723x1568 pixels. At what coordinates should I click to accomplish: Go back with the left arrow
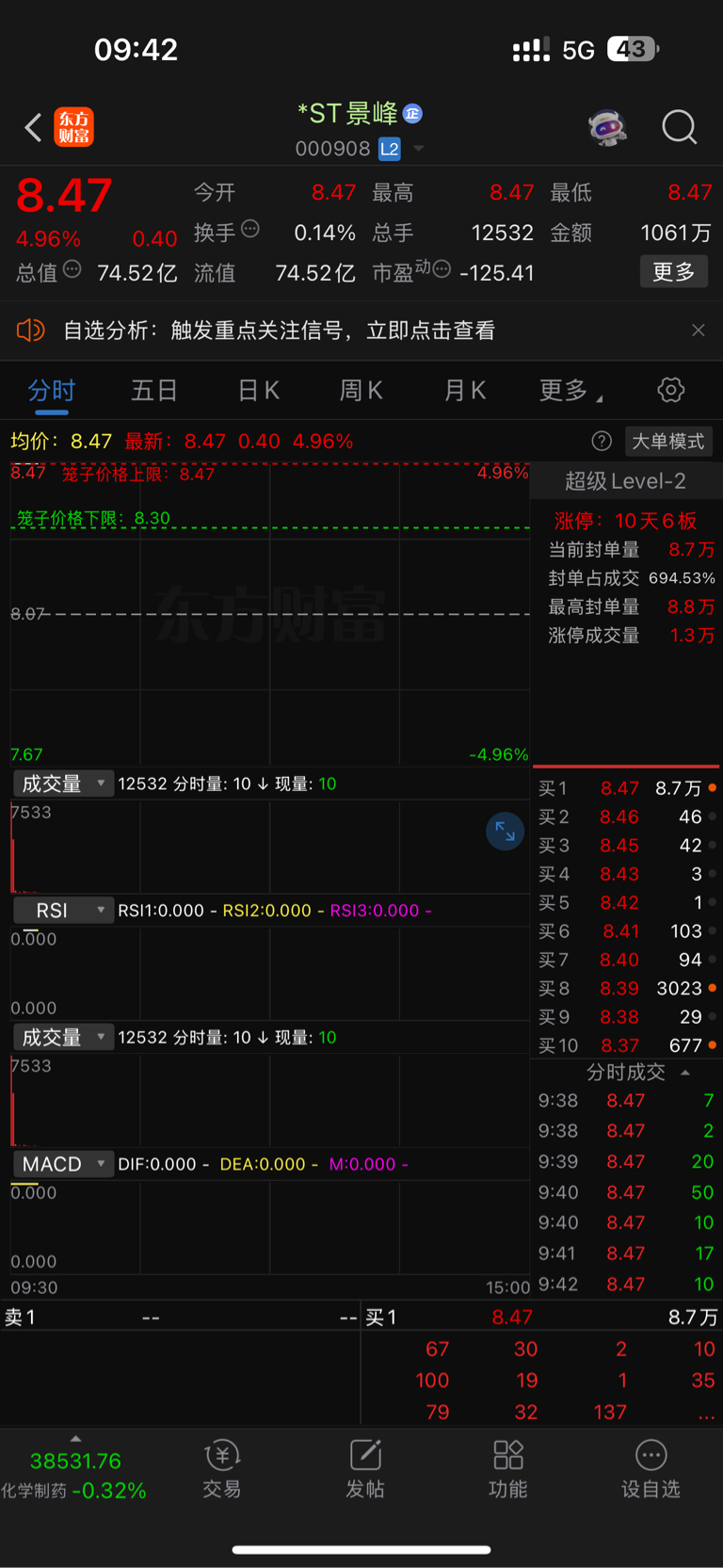[33, 127]
